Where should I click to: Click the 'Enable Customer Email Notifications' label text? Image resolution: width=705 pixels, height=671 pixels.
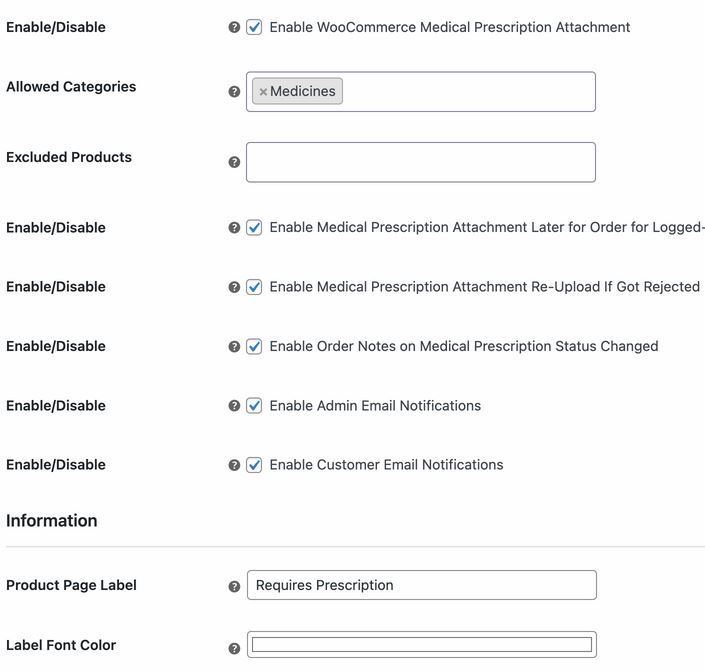(386, 465)
